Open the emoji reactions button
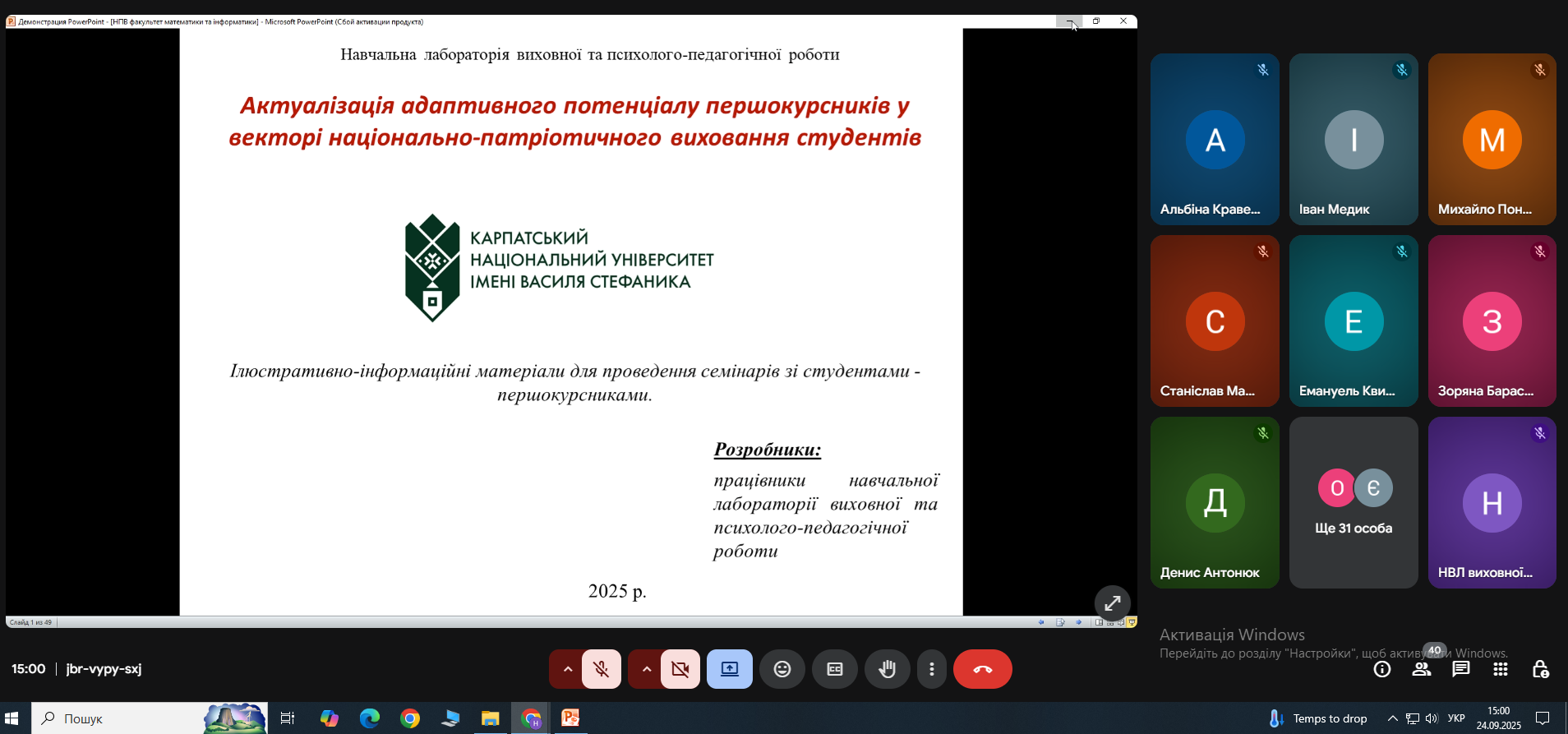Viewport: 1568px width, 734px height. [x=782, y=669]
